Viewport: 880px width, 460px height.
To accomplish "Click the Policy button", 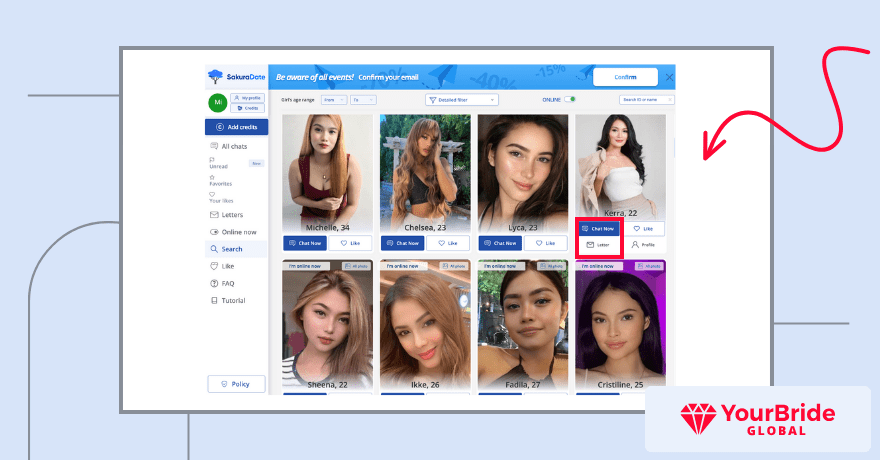I will point(236,384).
